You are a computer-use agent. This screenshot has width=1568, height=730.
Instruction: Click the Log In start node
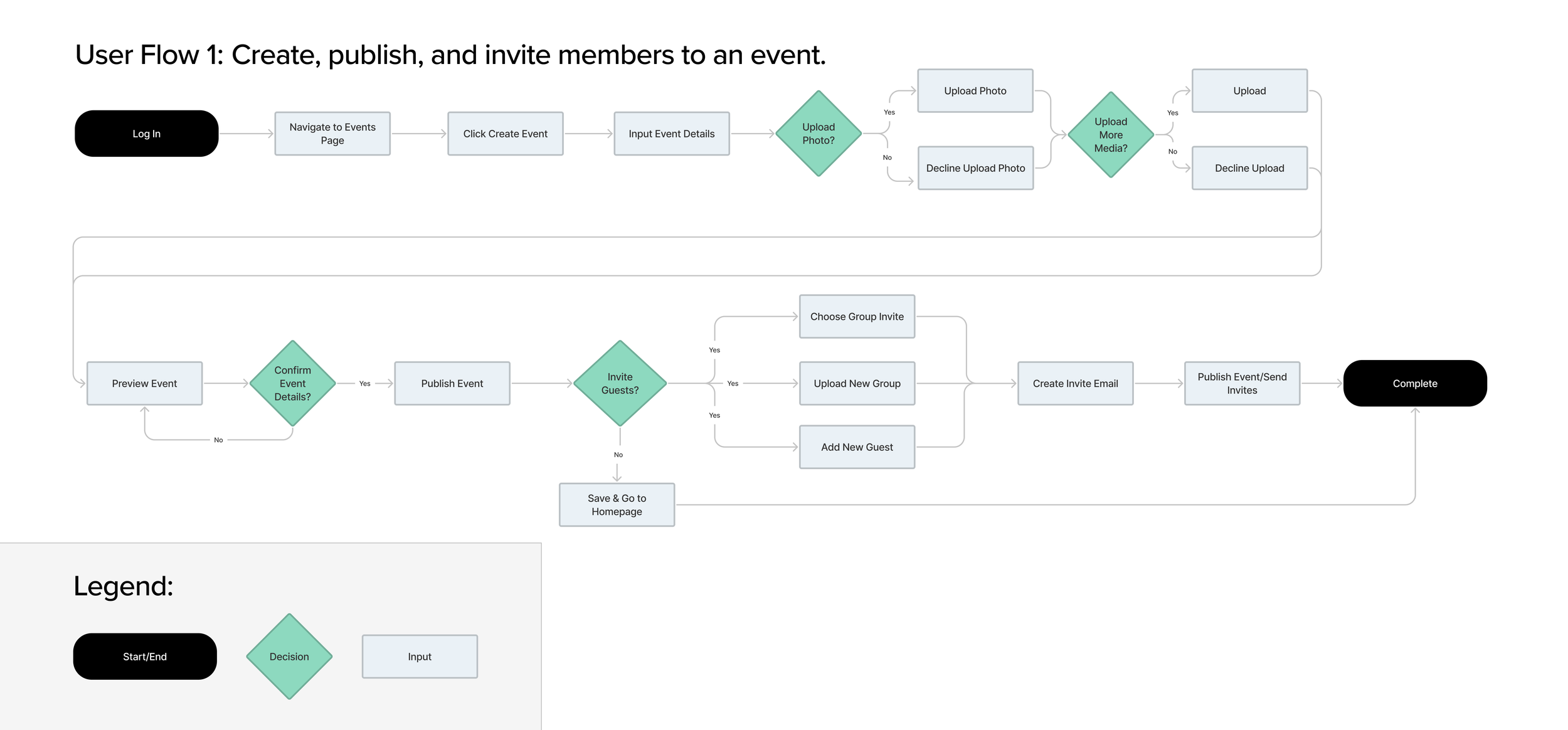click(x=146, y=134)
